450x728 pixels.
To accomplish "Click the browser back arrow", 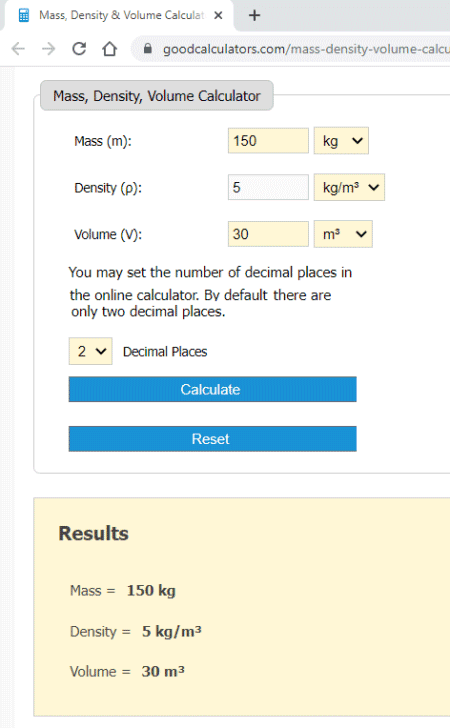I will point(18,48).
